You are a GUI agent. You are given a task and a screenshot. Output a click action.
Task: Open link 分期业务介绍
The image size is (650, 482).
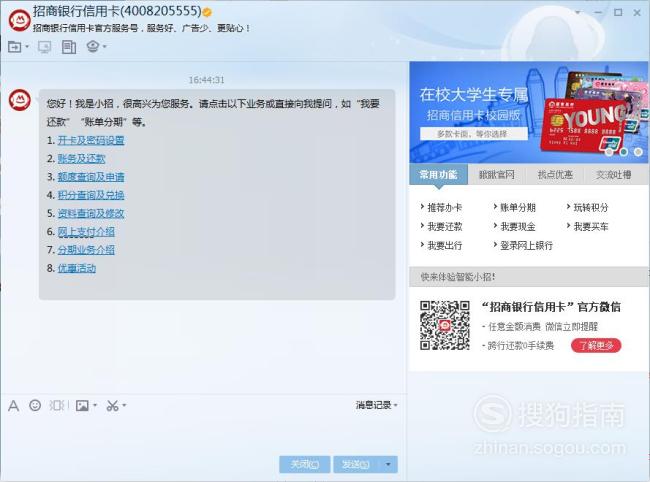(x=86, y=249)
